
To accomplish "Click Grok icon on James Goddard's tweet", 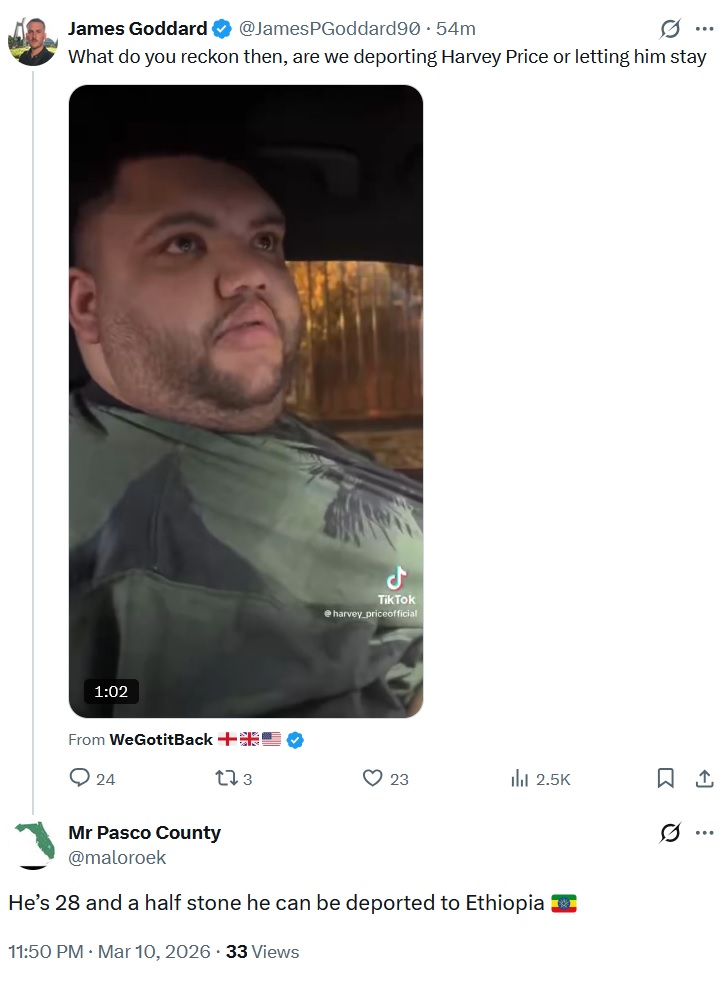I will pyautogui.click(x=670, y=28).
